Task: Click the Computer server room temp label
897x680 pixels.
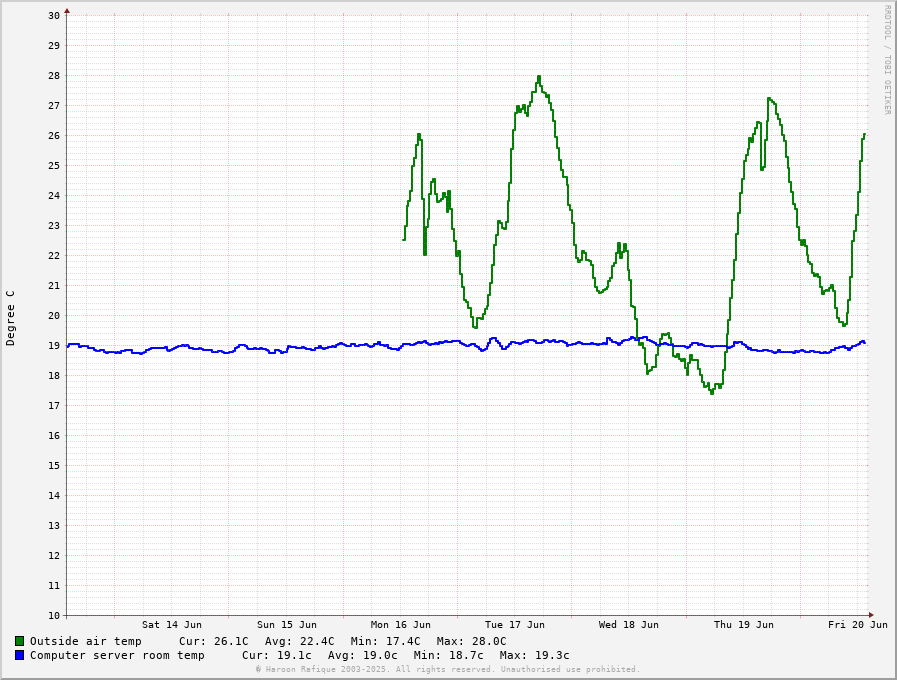Action: (117, 655)
